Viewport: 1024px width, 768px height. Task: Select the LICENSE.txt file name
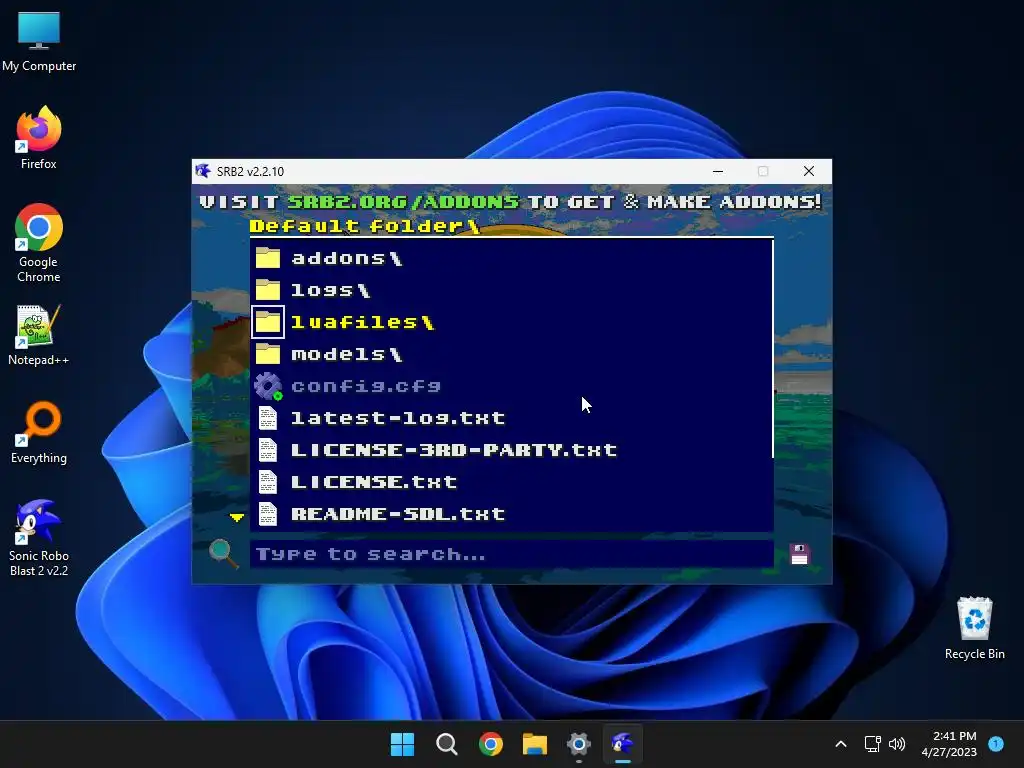pos(374,483)
